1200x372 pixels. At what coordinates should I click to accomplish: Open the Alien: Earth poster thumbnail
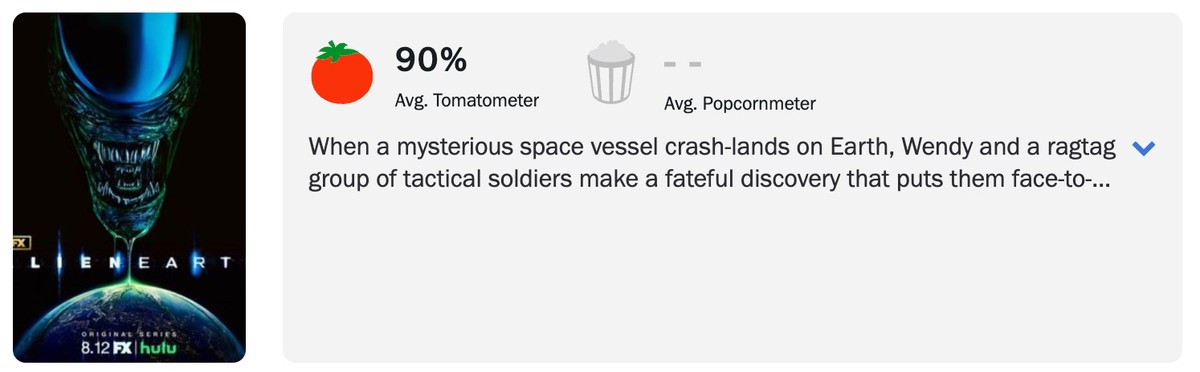tap(129, 187)
